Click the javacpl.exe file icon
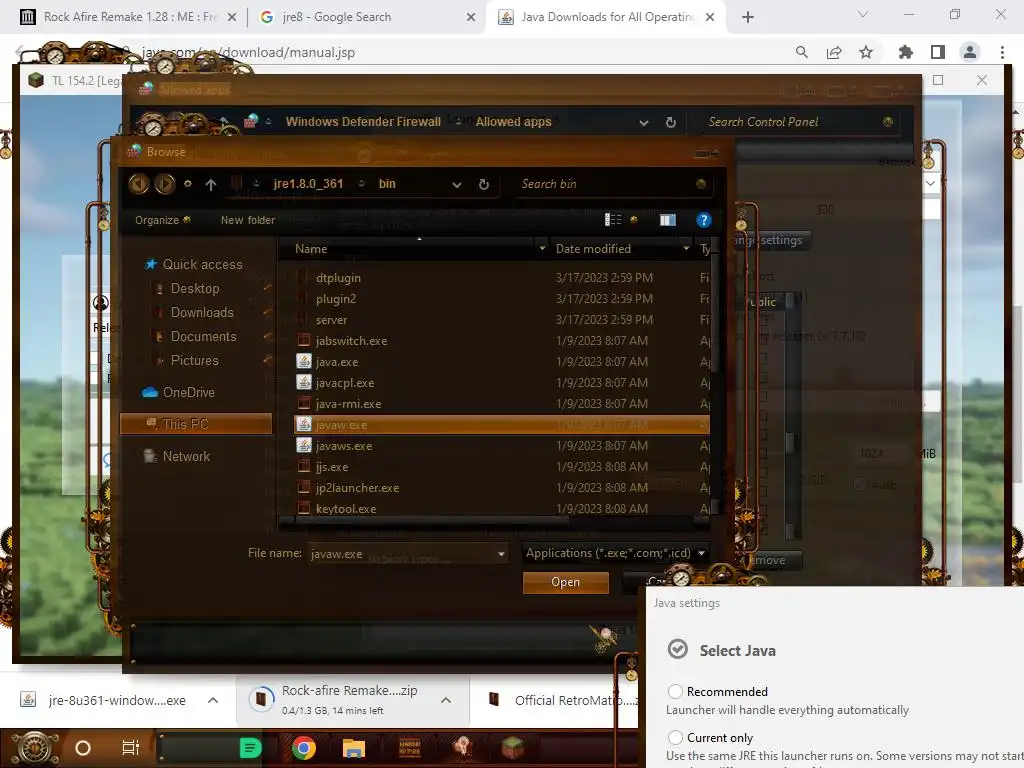This screenshot has width=1024, height=768. tap(304, 382)
